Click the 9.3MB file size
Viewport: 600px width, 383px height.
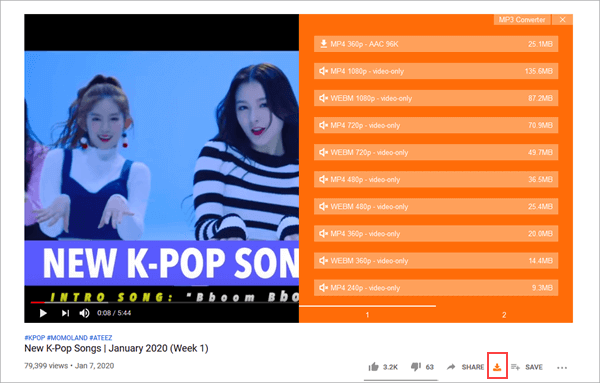pyautogui.click(x=542, y=288)
